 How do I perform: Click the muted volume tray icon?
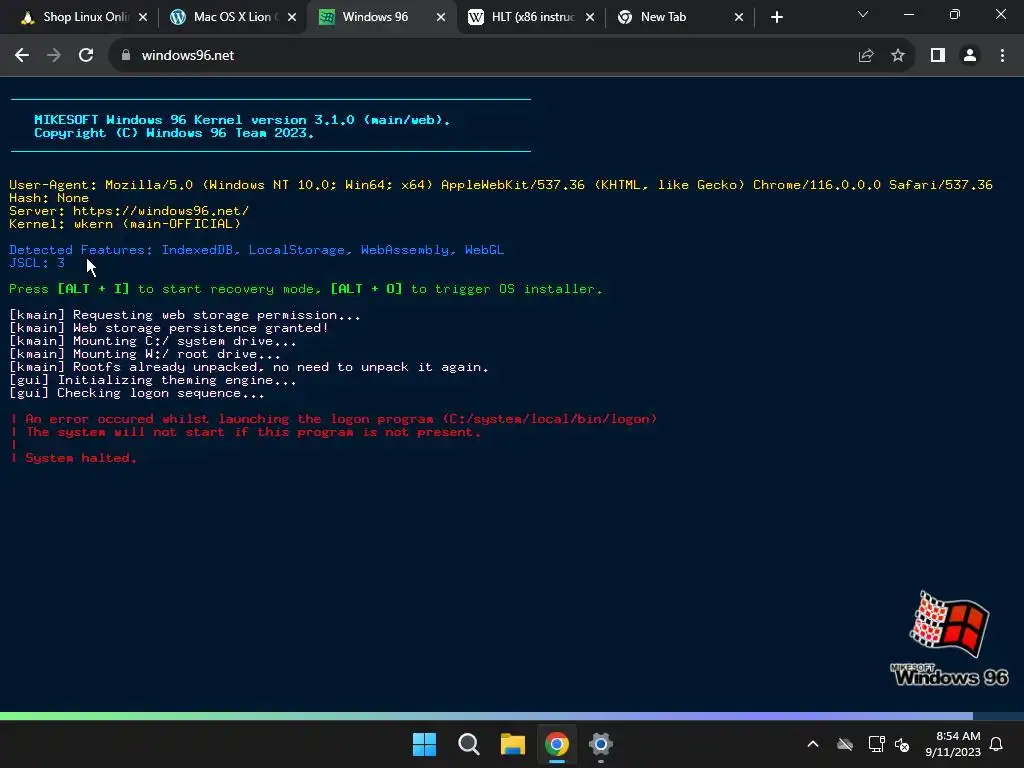click(x=902, y=744)
